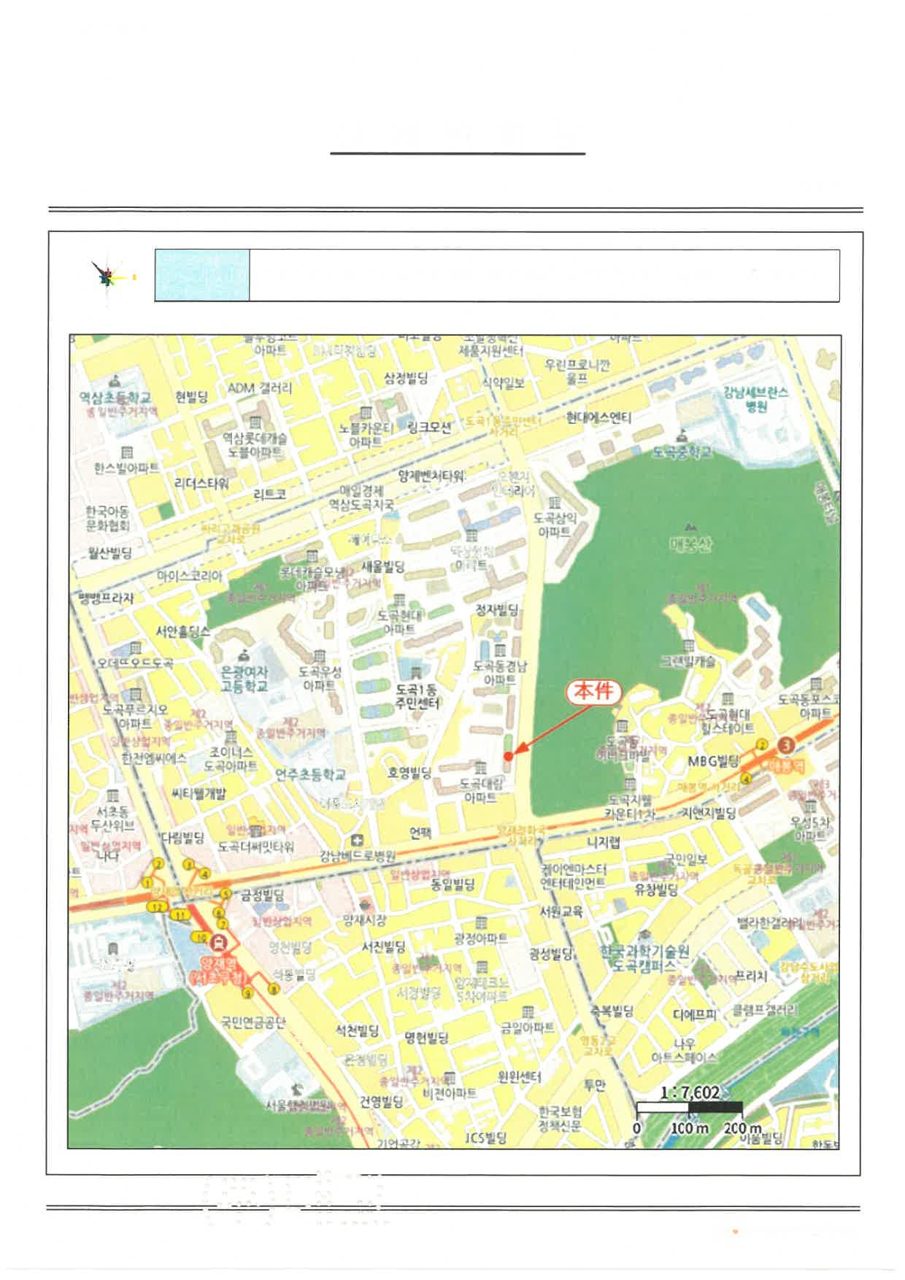Click the 언주초등학교 label

[310, 774]
